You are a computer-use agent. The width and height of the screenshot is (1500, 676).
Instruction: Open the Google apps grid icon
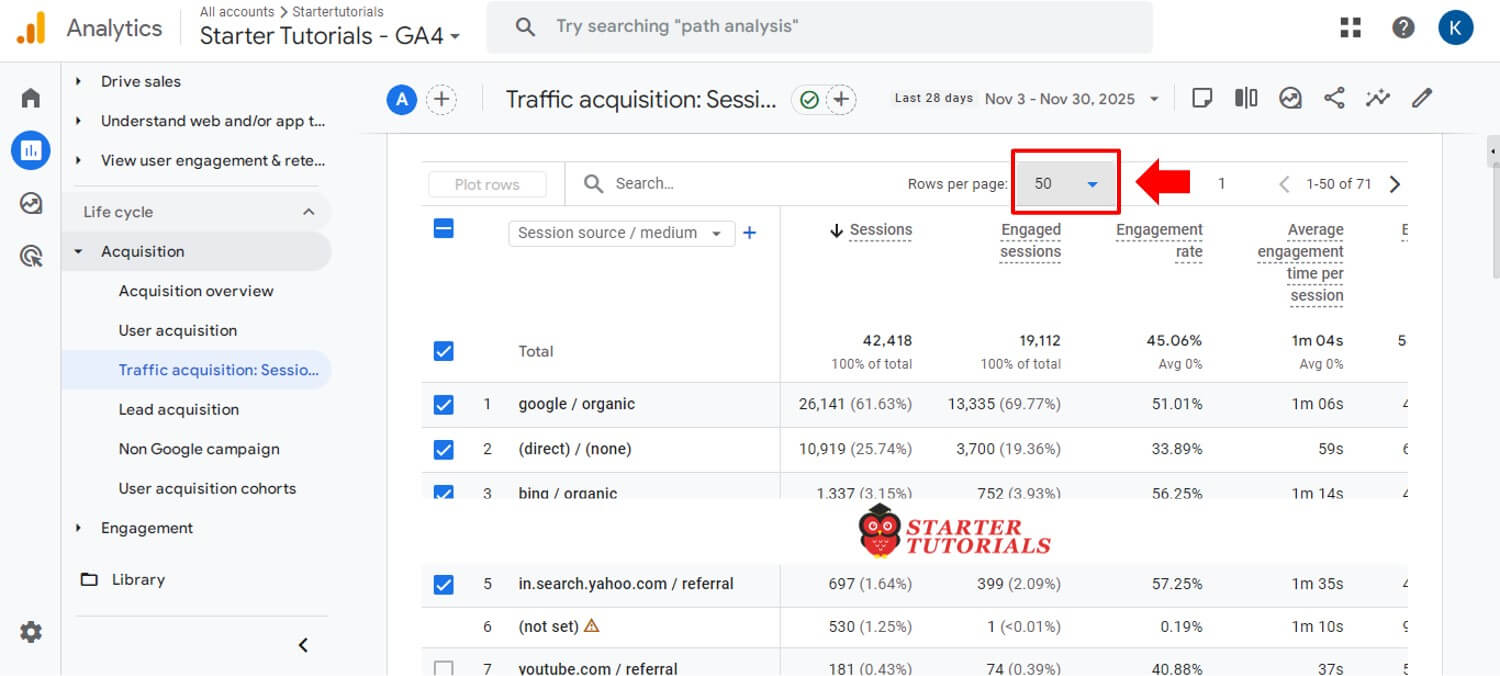click(1351, 27)
